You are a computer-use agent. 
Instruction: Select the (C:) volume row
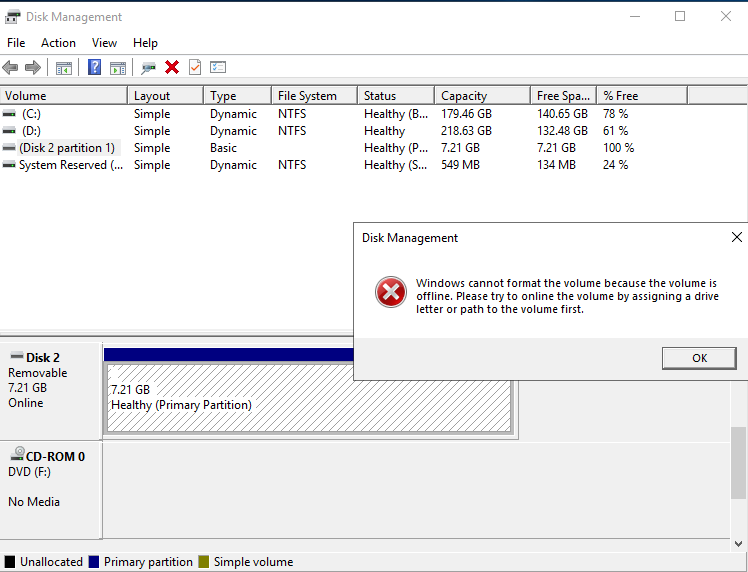point(343,114)
